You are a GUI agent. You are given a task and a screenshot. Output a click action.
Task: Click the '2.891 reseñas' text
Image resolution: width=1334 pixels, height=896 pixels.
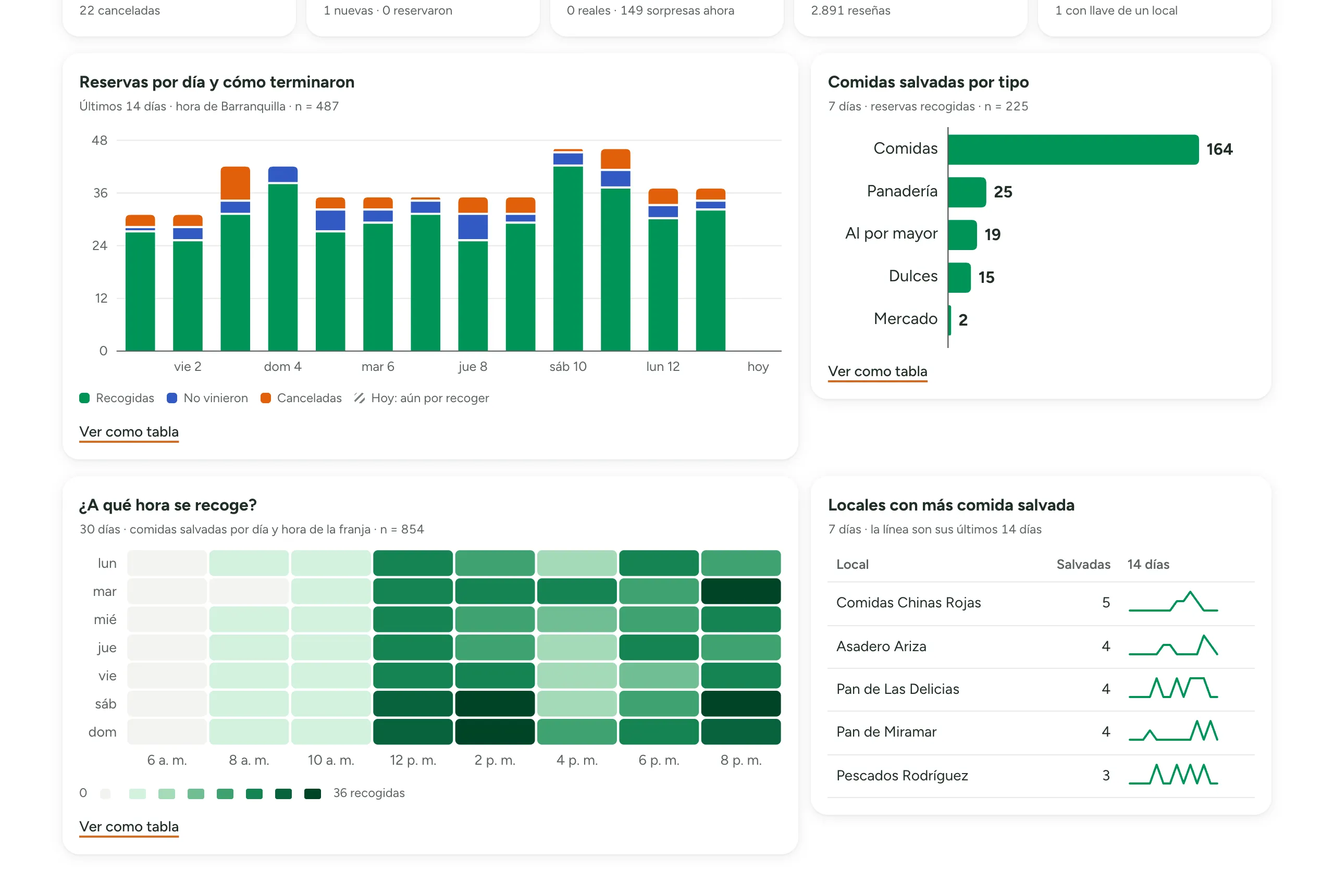pyautogui.click(x=850, y=10)
